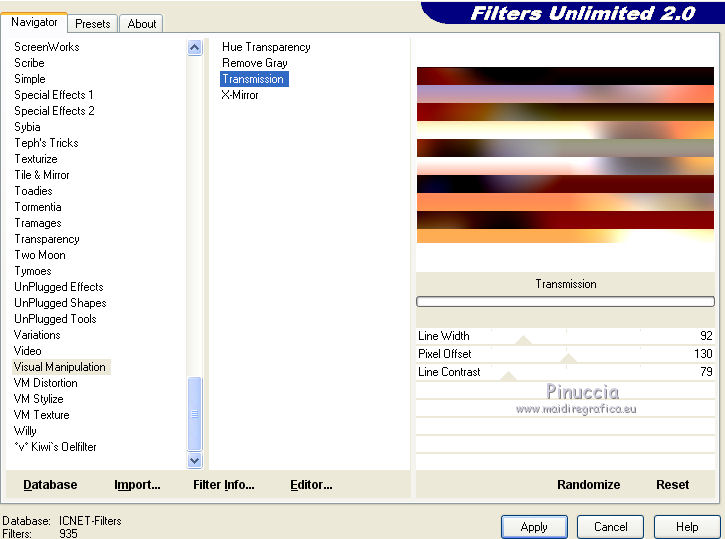Select Willy filter category

(25, 431)
